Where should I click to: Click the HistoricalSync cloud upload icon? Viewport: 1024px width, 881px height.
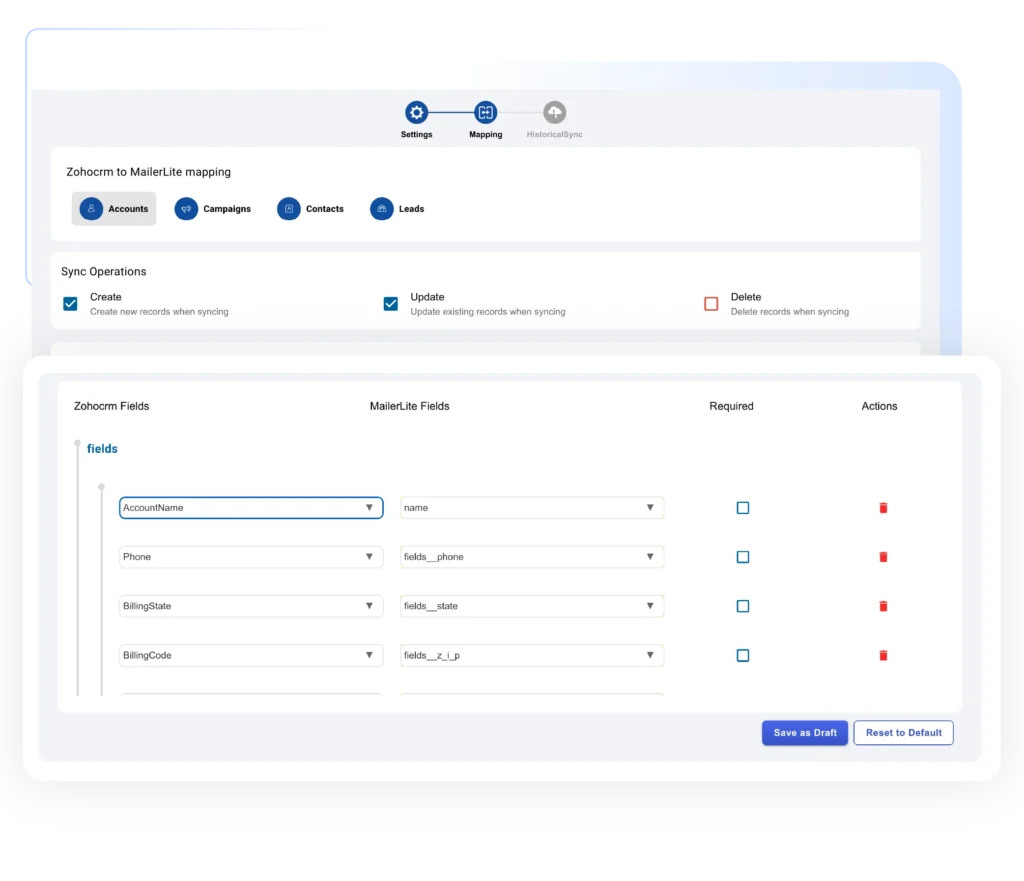(x=554, y=112)
